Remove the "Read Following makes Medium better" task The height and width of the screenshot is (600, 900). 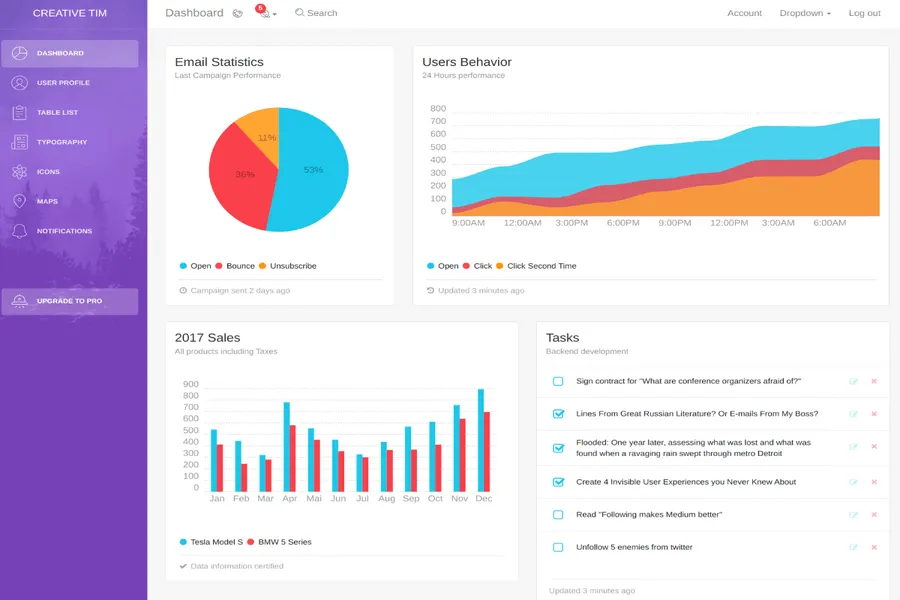point(874,515)
